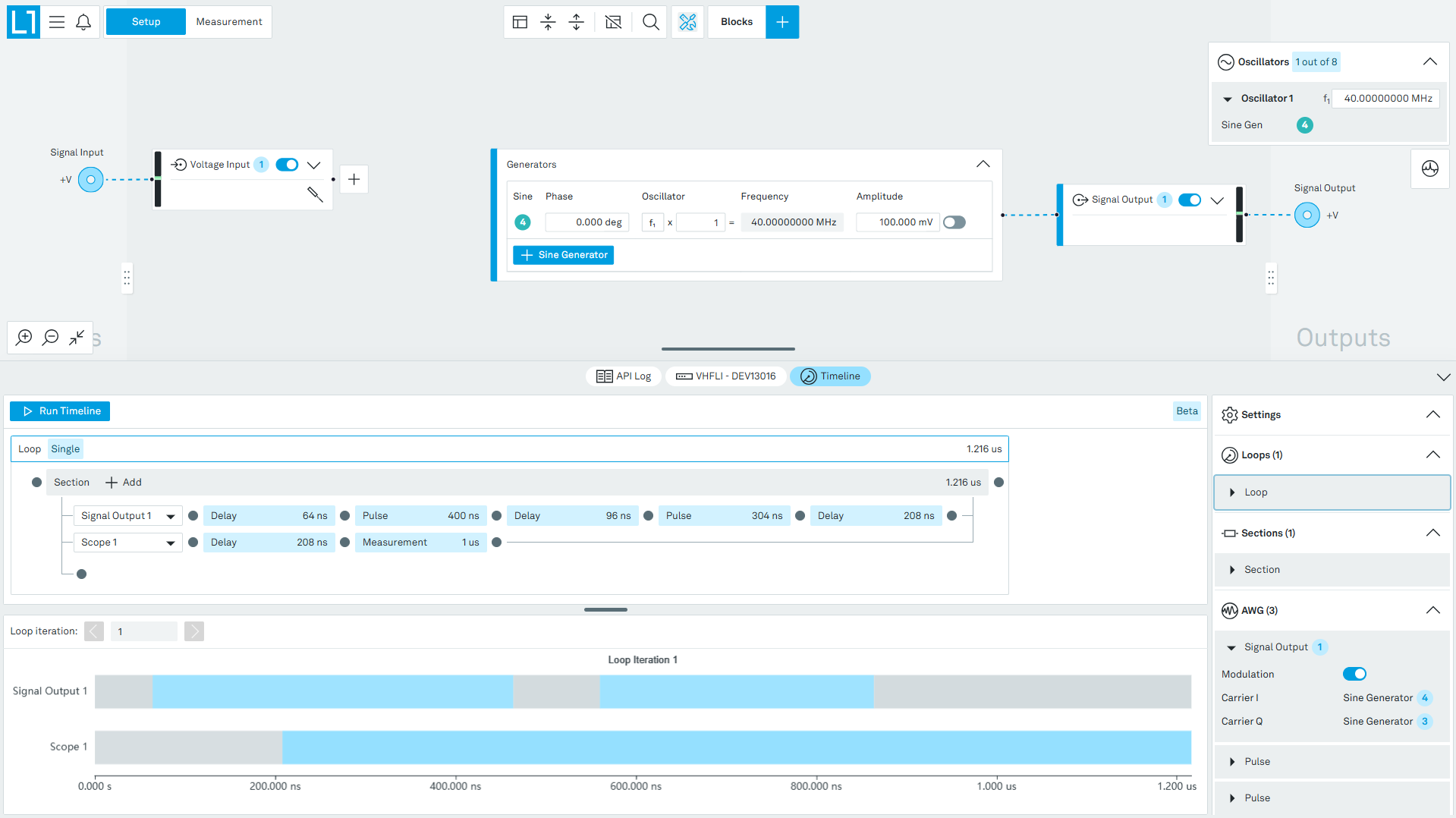Edit the sine phase 0.000 deg field
The width and height of the screenshot is (1456, 818).
pyautogui.click(x=587, y=222)
